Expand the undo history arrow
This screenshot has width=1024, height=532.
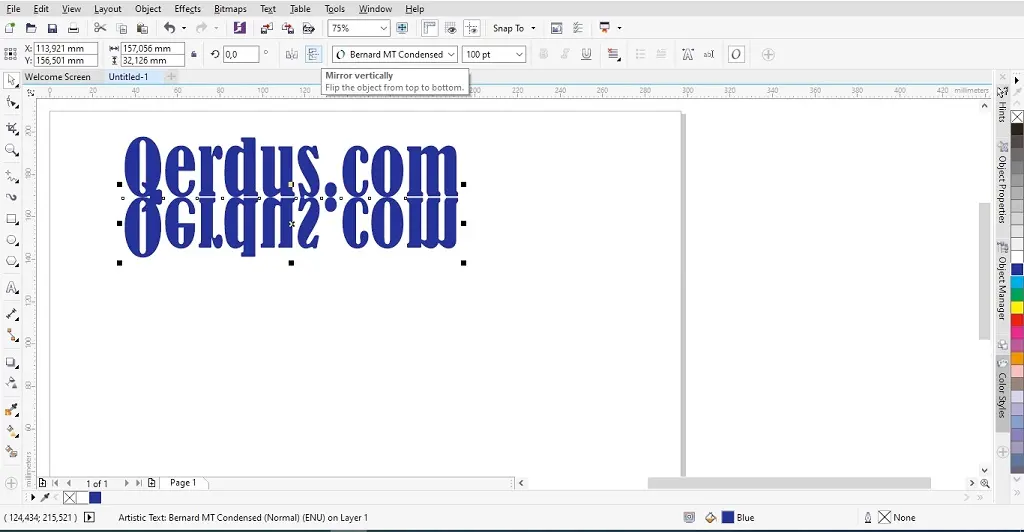pos(184,28)
